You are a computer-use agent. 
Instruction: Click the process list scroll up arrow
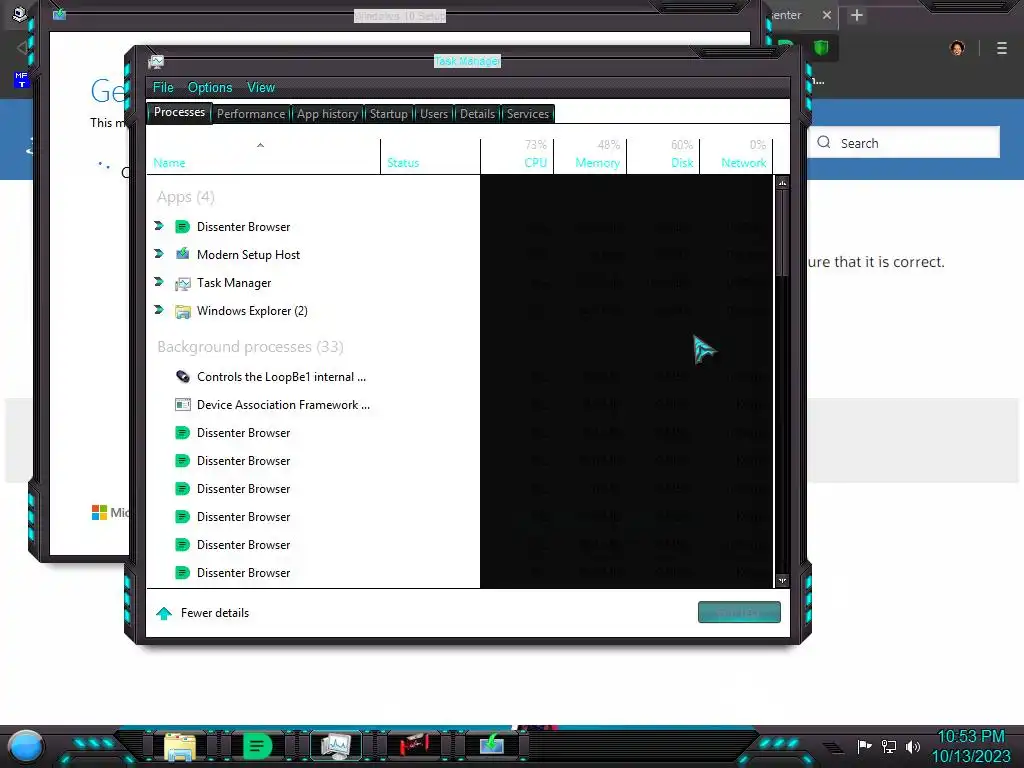pos(782,183)
